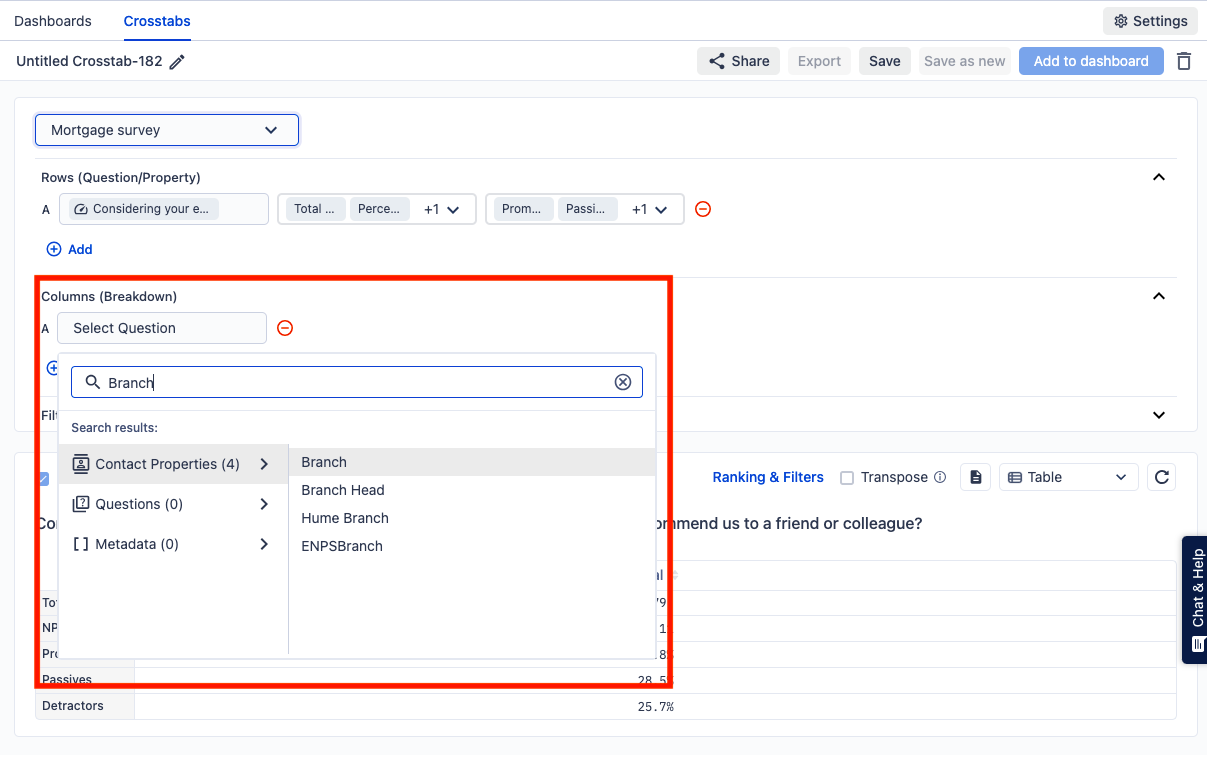Open the Table view type dropdown
The width and height of the screenshot is (1207, 764).
[x=1068, y=477]
